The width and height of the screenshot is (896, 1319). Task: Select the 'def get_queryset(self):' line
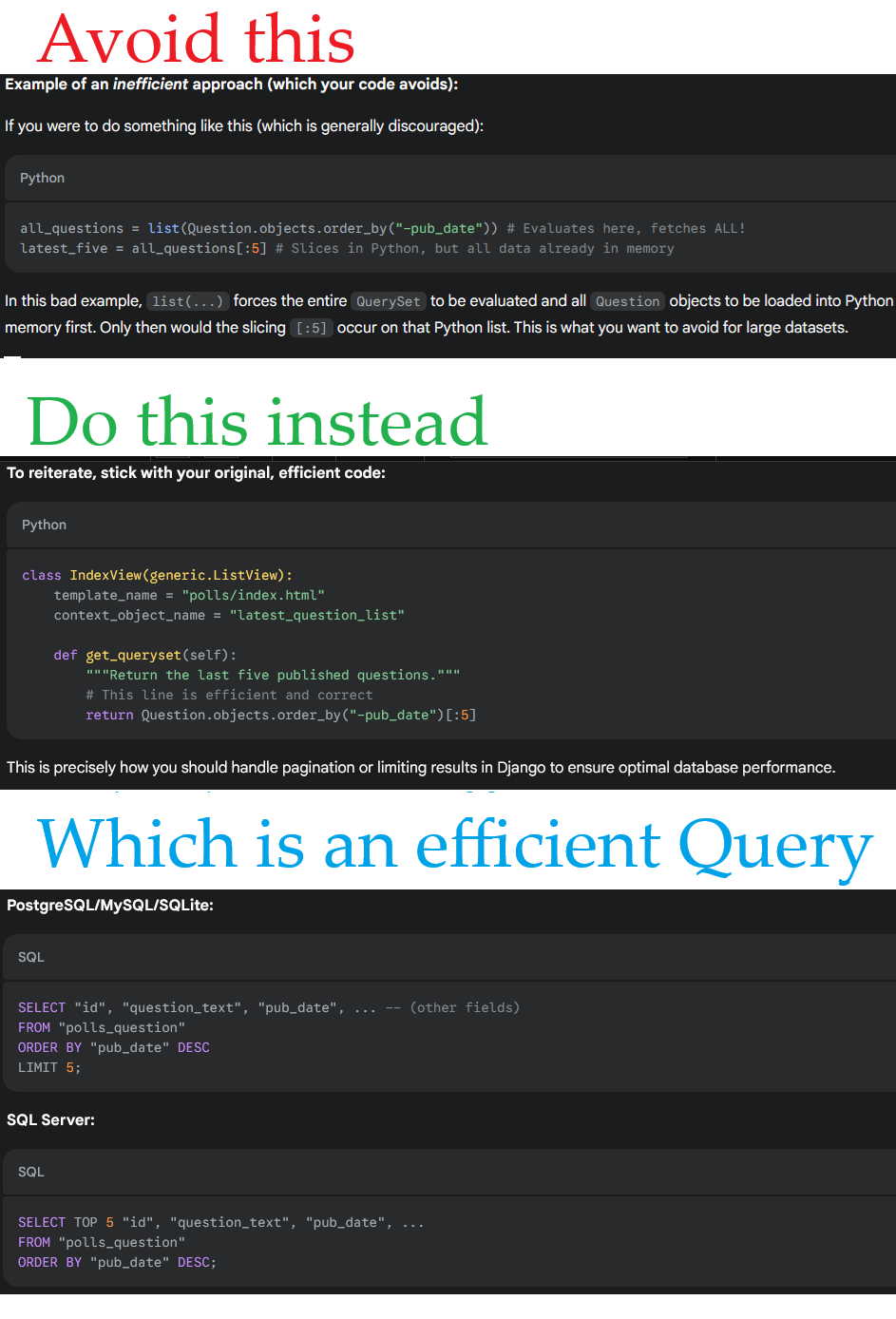coord(145,655)
